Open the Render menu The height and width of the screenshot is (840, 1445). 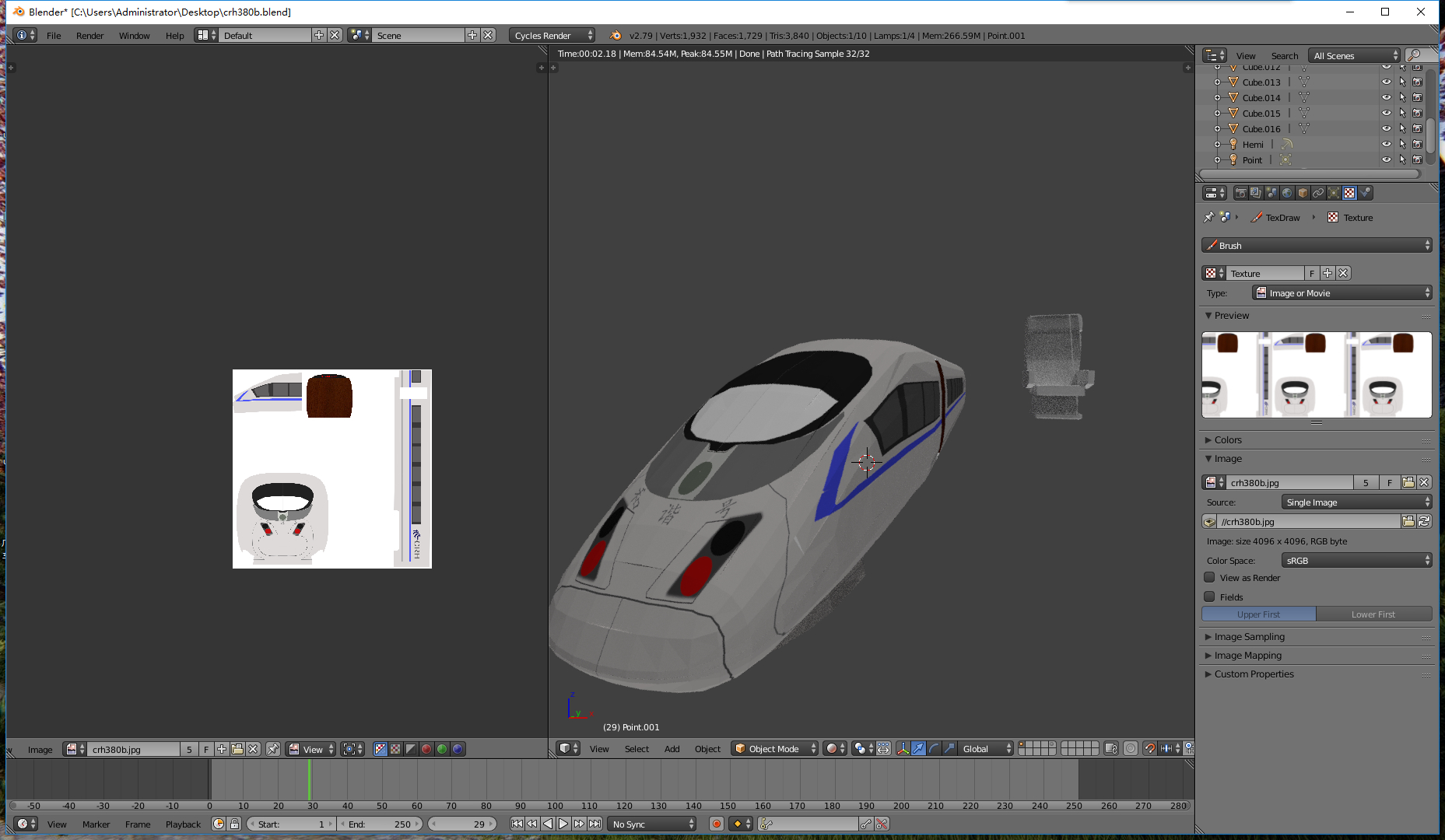89,36
